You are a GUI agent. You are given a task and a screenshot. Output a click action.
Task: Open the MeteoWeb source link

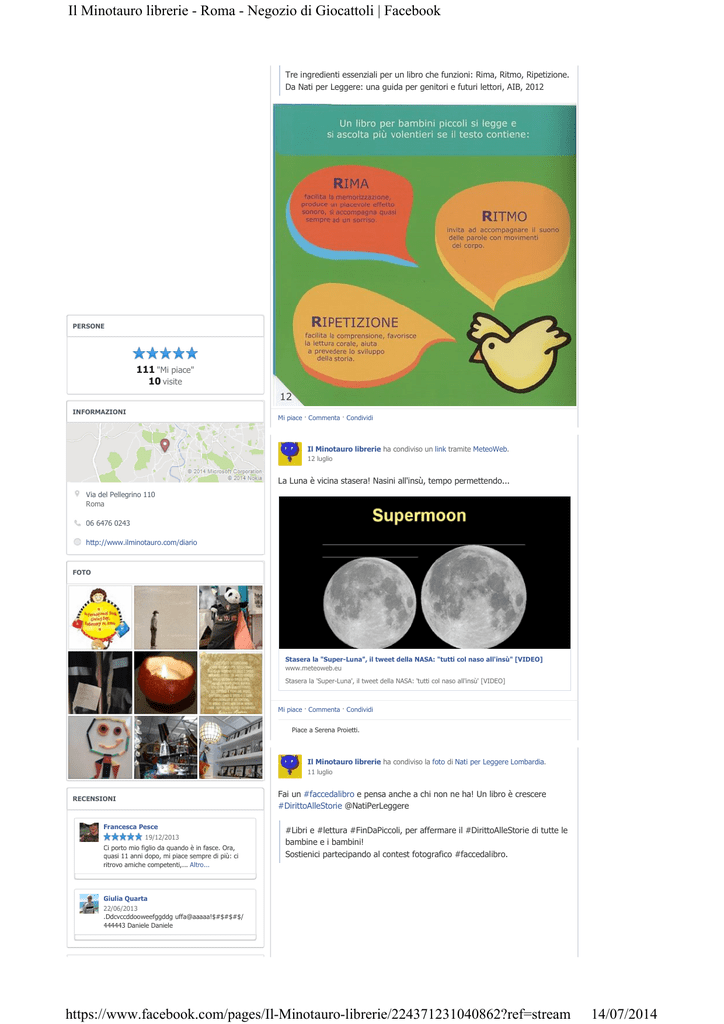click(490, 449)
